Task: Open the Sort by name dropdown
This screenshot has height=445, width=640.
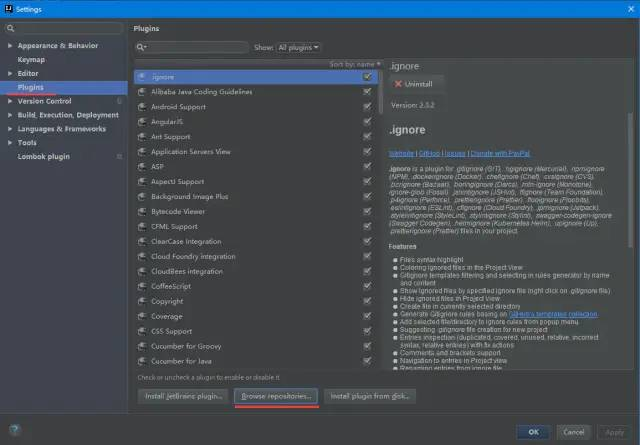Action: (355, 65)
